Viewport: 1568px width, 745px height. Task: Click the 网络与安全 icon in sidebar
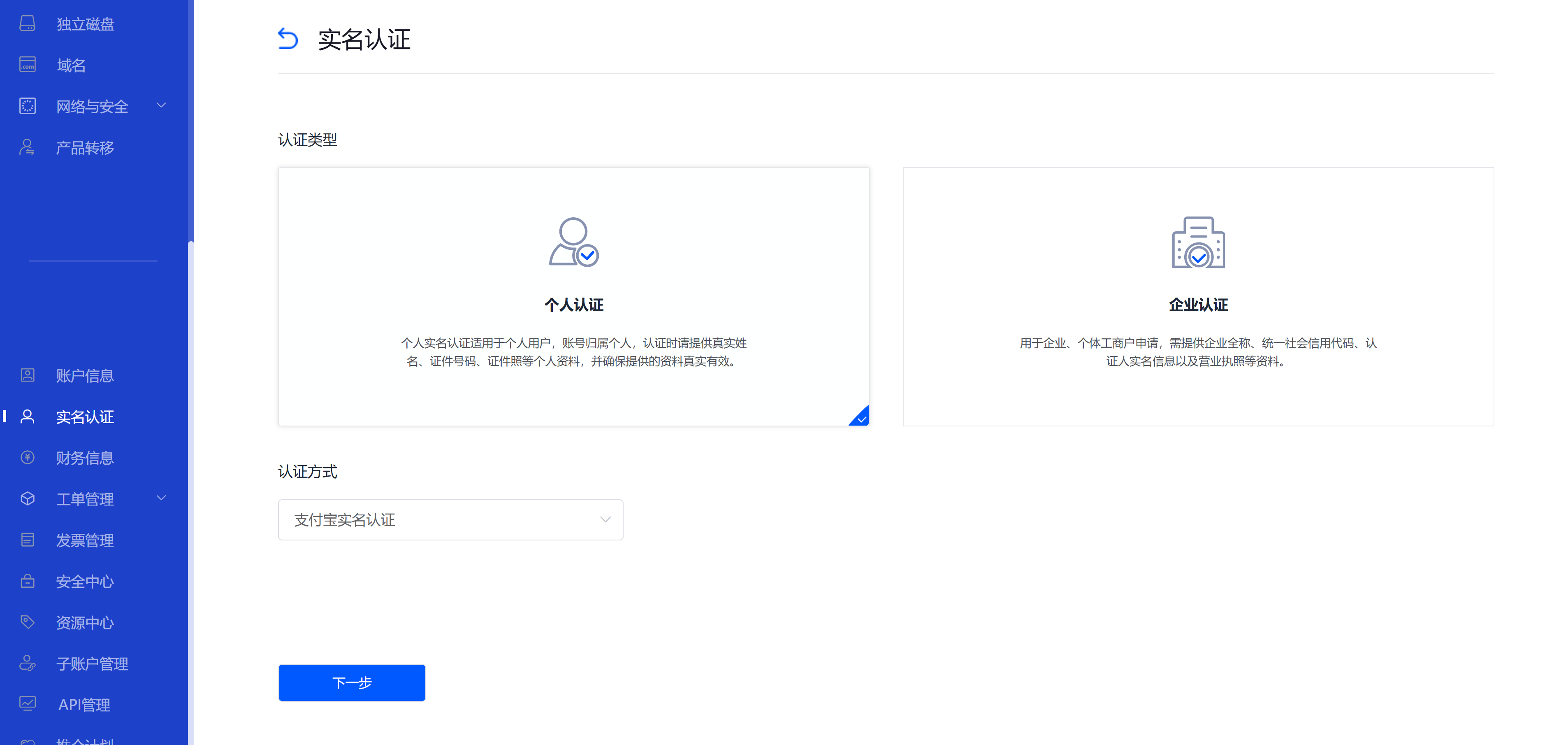(x=28, y=106)
